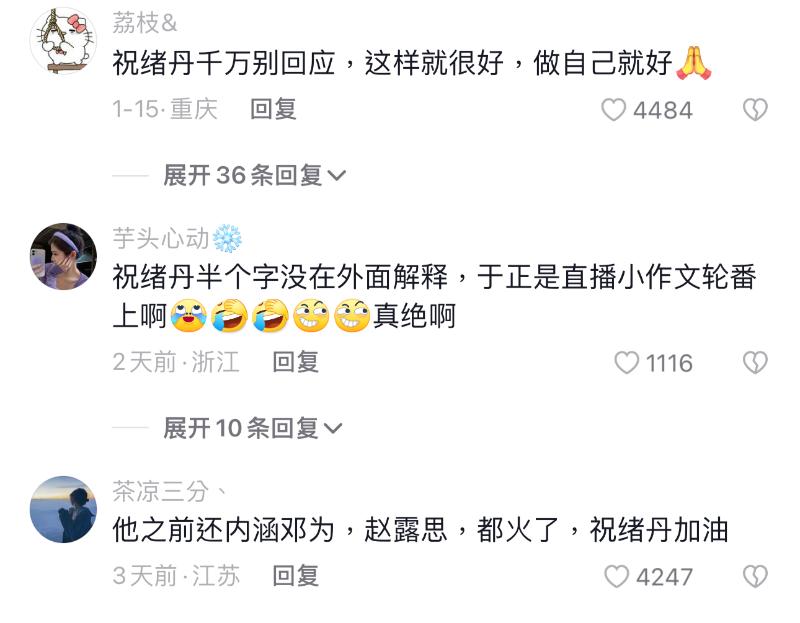Open username 荔枝& profile link
This screenshot has height=623, width=800.
pos(145,23)
